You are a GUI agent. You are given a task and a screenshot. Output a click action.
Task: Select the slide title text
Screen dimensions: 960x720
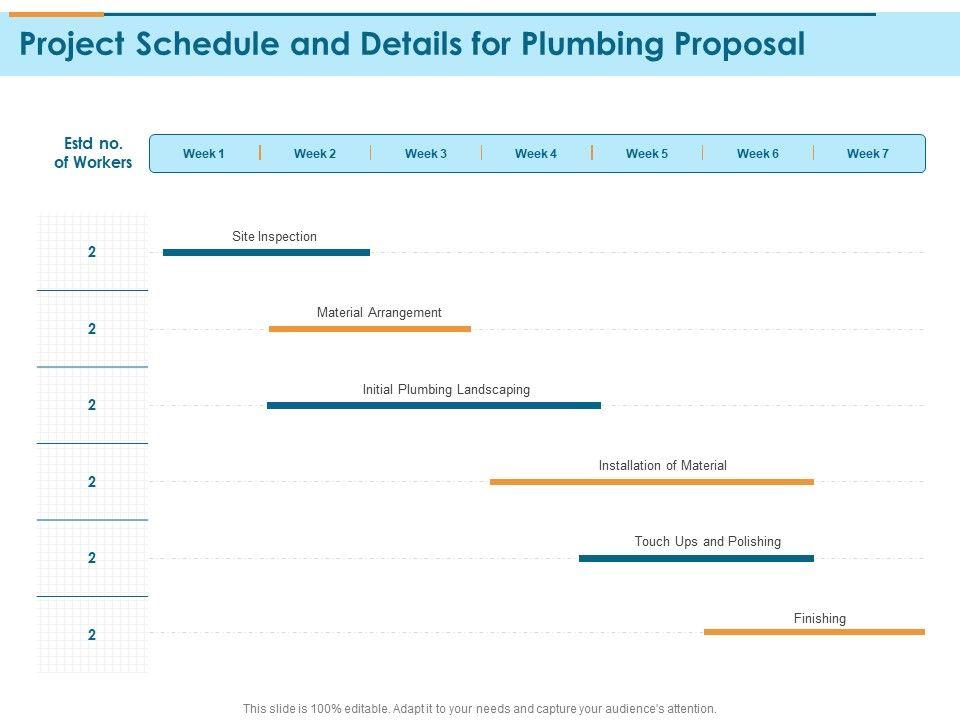tap(412, 45)
